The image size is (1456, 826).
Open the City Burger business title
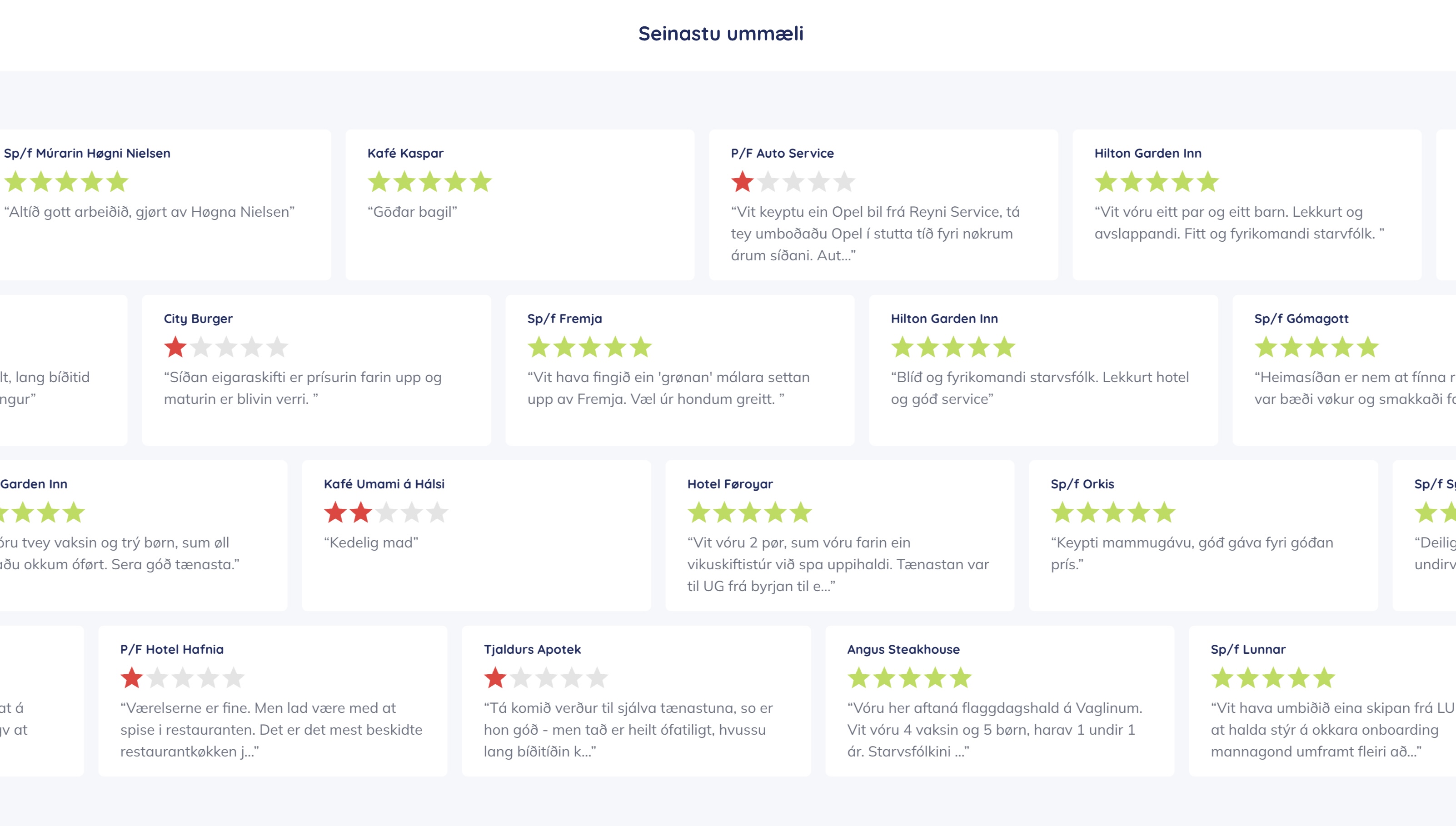pos(198,319)
